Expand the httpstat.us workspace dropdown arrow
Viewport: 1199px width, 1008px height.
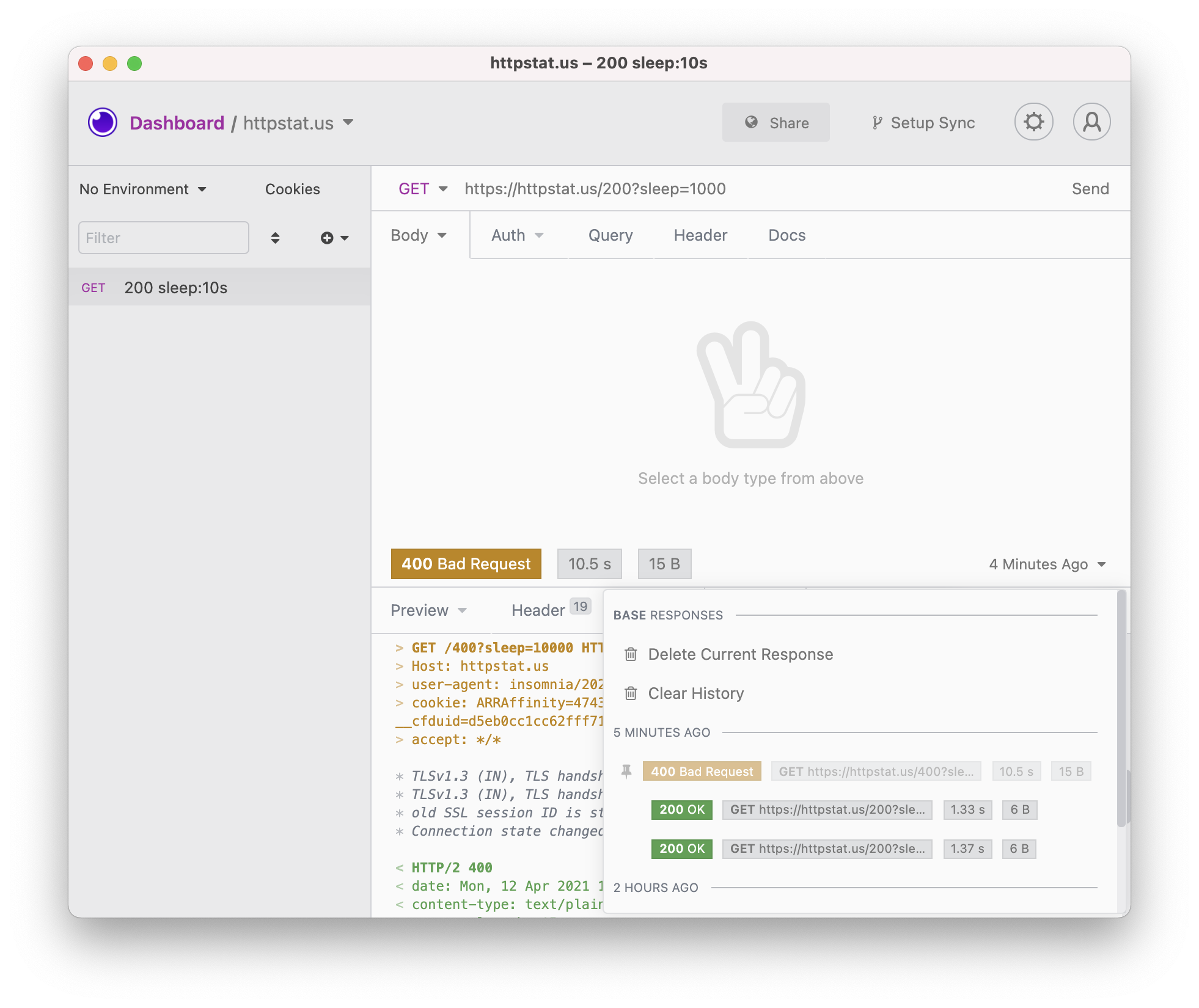tap(348, 122)
